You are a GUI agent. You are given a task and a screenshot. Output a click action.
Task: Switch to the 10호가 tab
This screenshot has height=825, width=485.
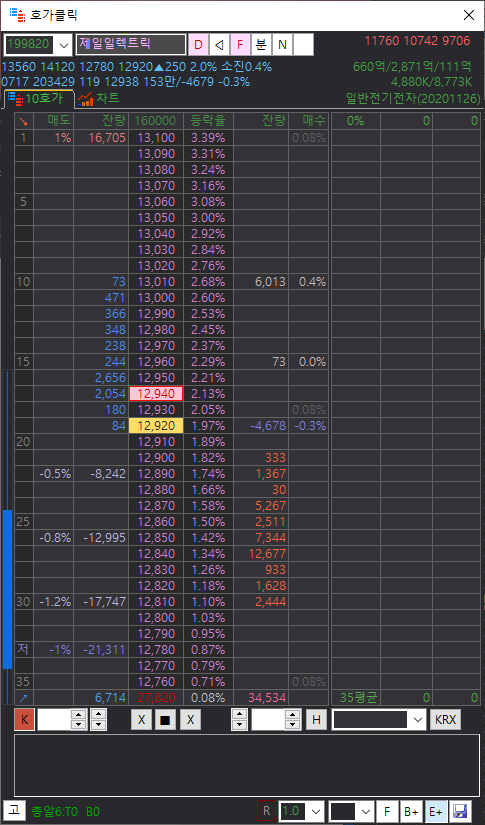(39, 98)
